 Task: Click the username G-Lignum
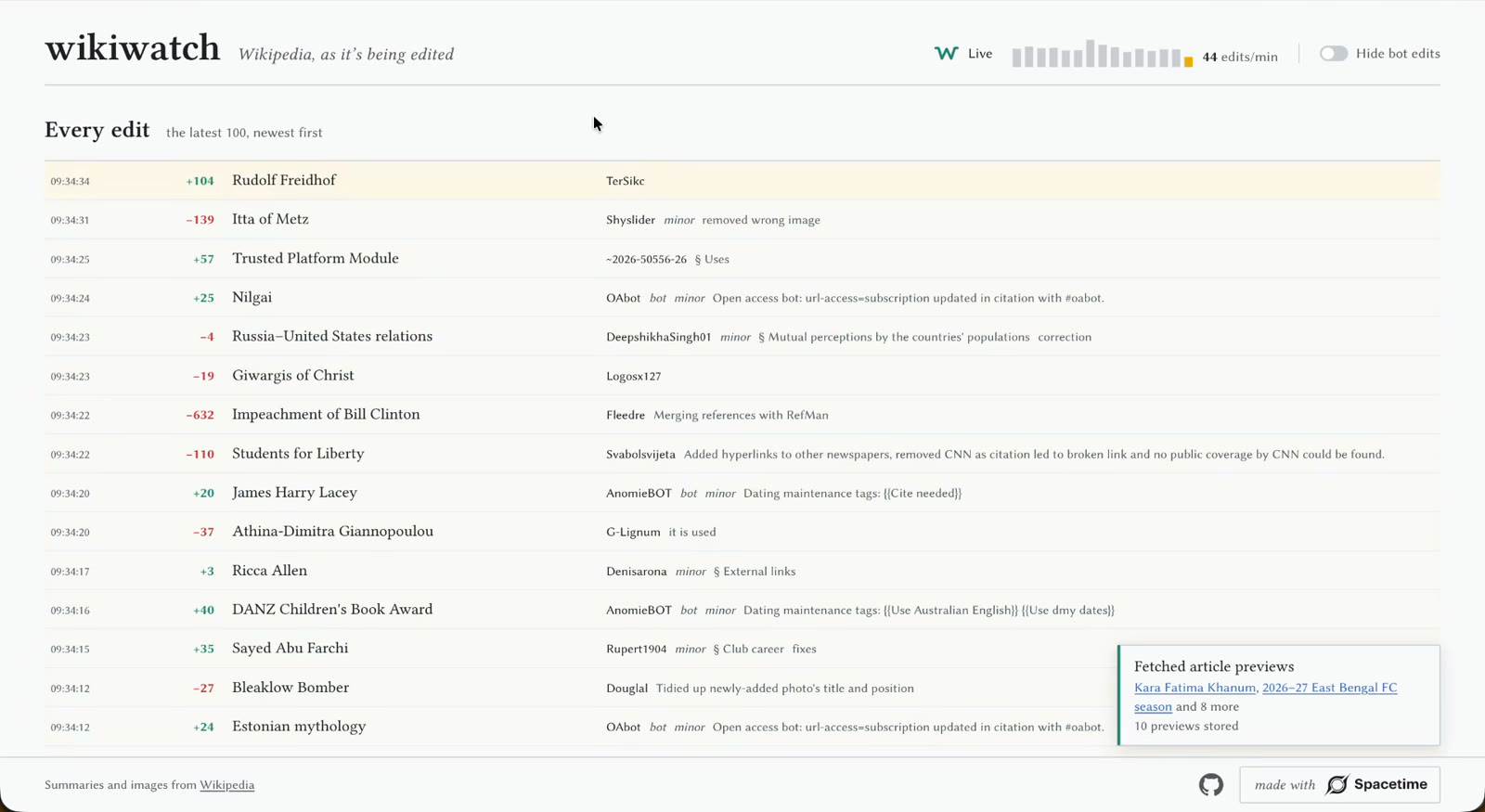(633, 532)
